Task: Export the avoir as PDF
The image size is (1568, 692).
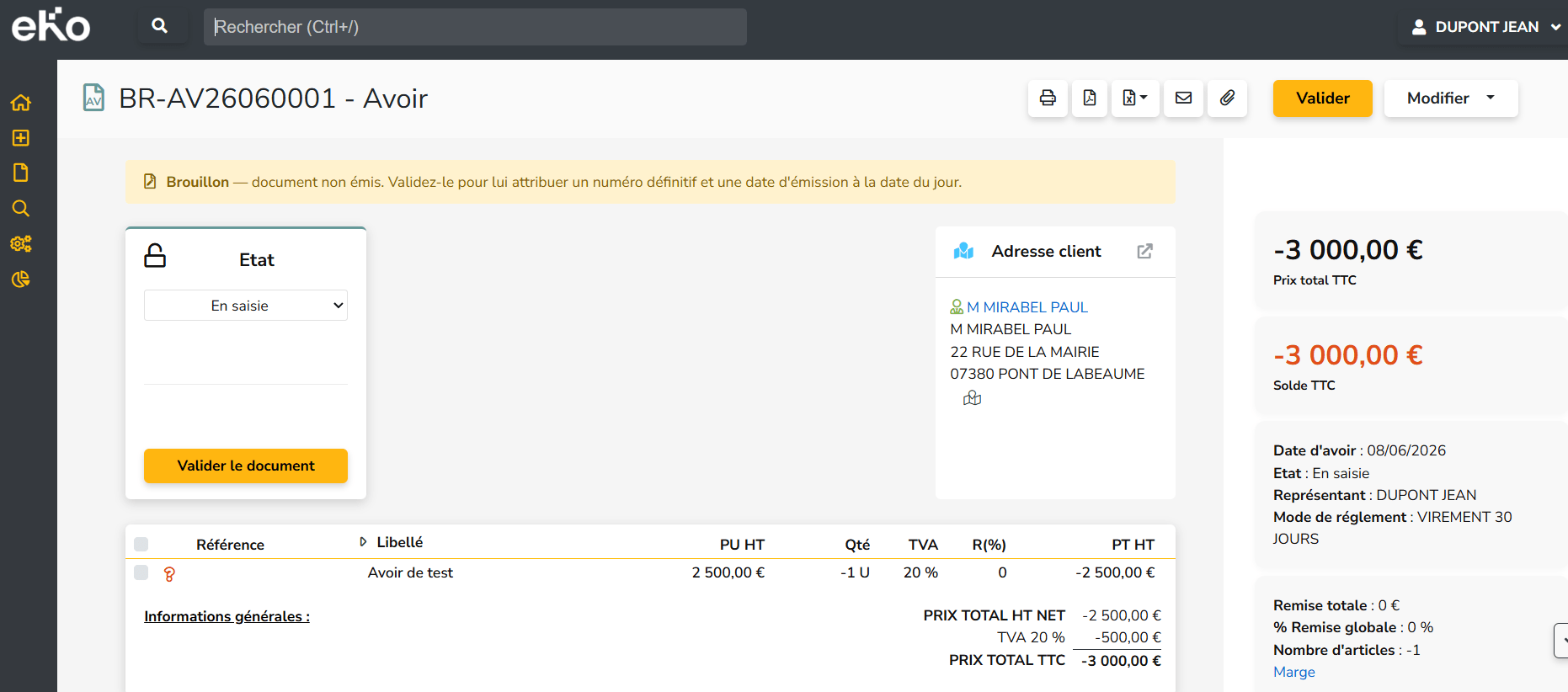Action: point(1090,98)
